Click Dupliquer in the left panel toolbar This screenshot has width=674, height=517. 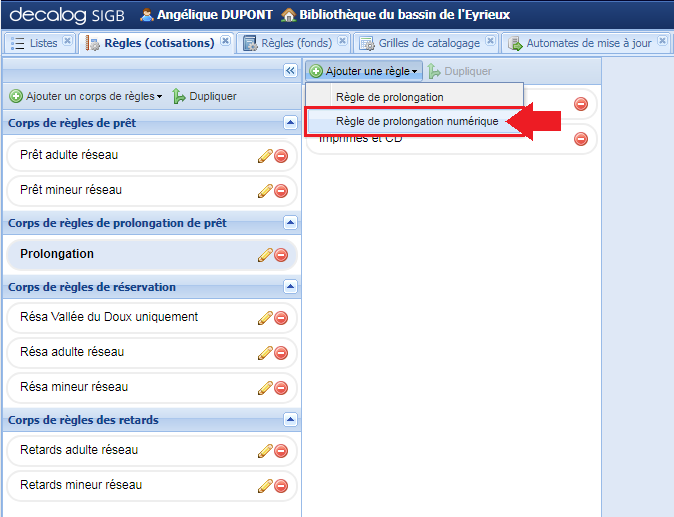(x=205, y=96)
